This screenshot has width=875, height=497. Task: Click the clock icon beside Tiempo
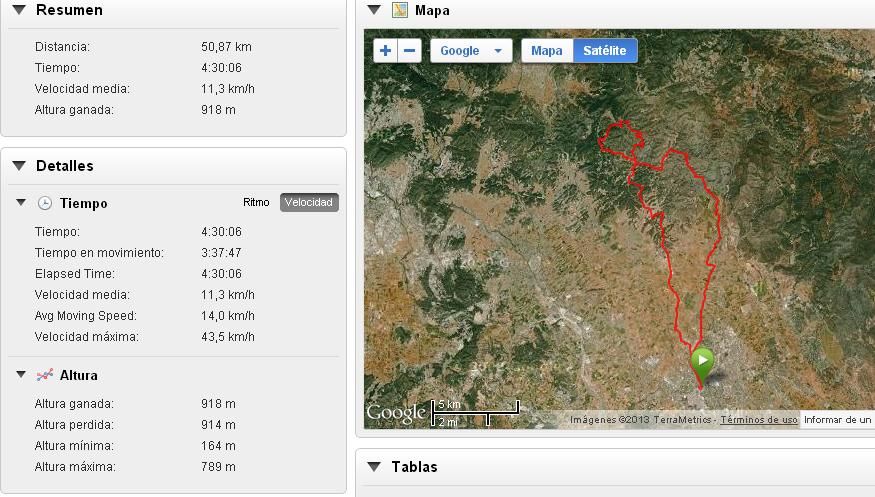(x=45, y=203)
